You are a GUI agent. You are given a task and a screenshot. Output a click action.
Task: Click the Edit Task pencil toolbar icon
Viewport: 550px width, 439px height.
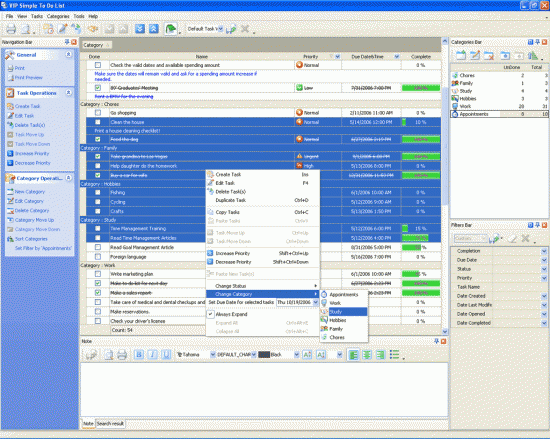point(62,29)
